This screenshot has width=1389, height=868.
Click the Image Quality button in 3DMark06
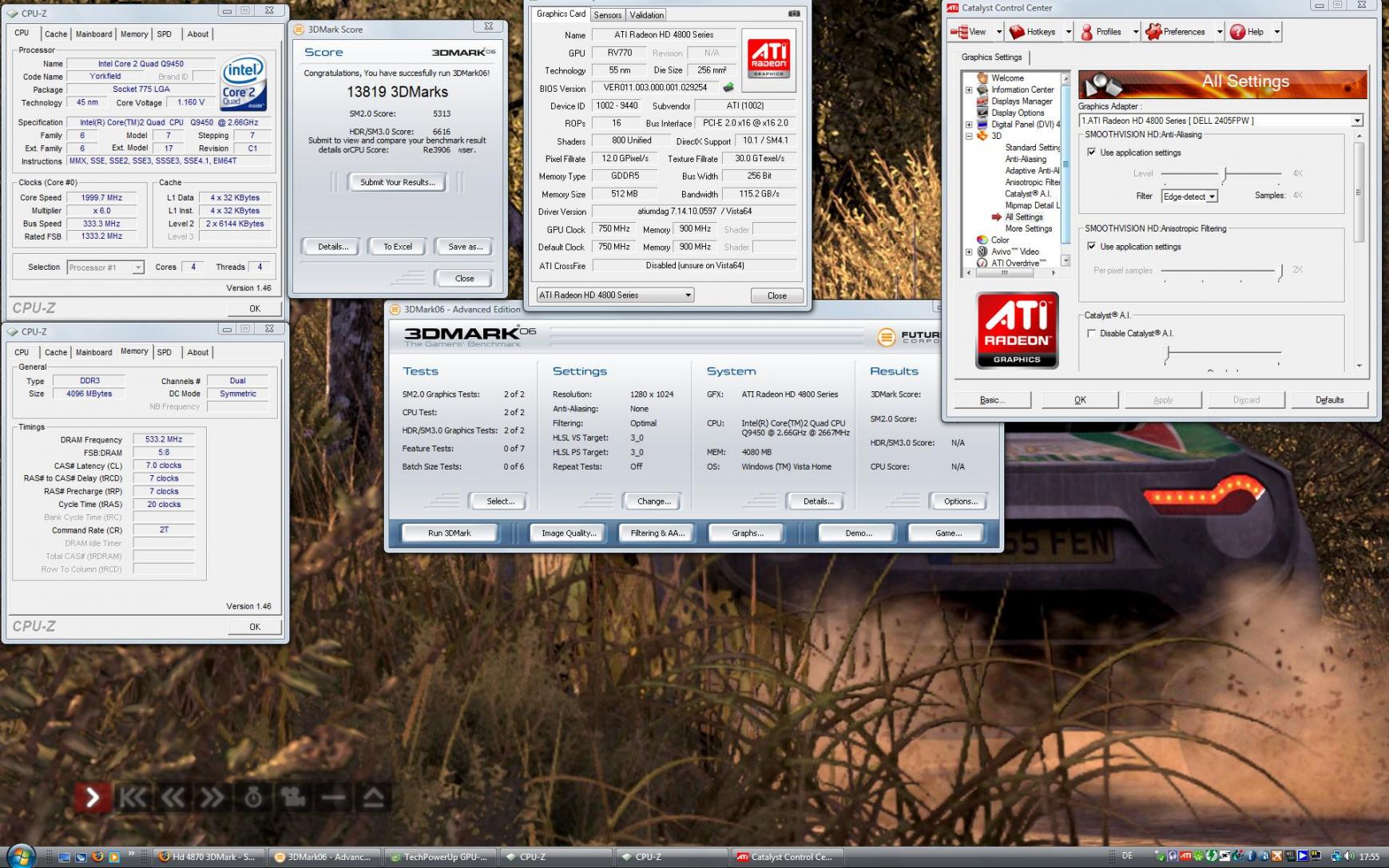coord(569,533)
